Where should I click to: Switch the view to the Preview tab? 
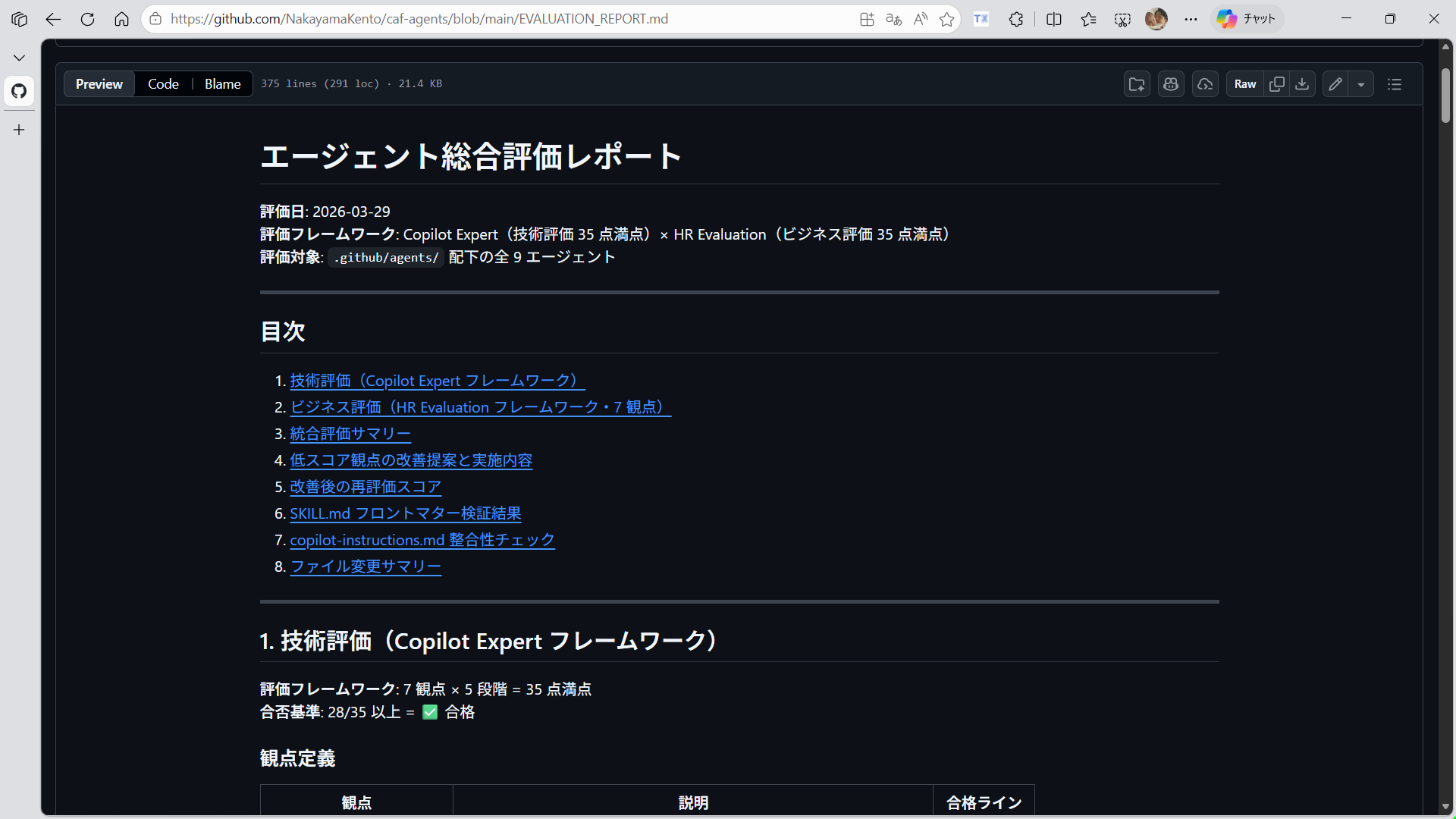pos(99,83)
